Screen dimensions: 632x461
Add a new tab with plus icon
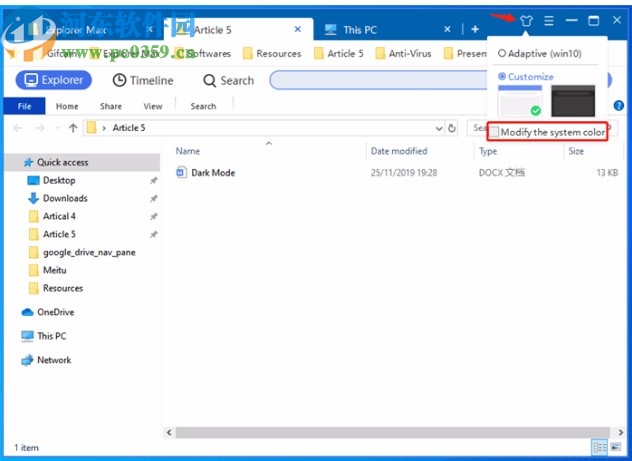point(475,29)
